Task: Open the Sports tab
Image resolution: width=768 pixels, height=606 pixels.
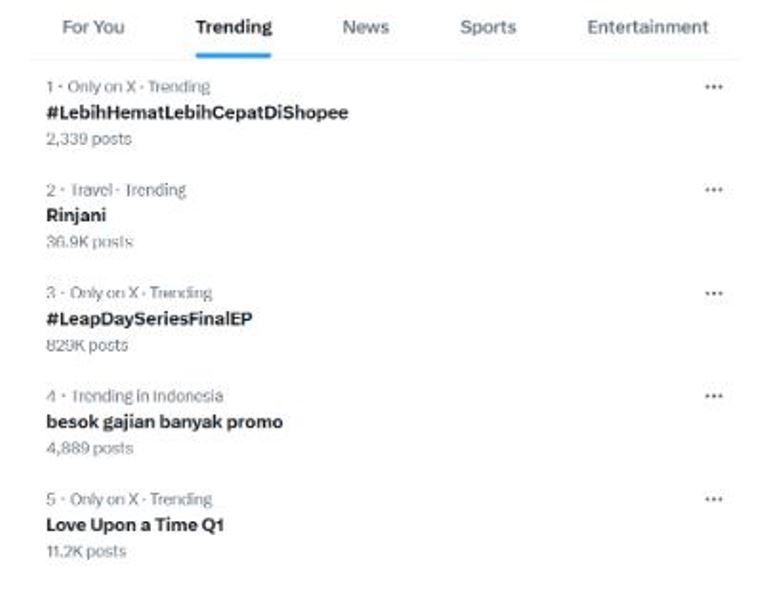Action: (x=488, y=27)
